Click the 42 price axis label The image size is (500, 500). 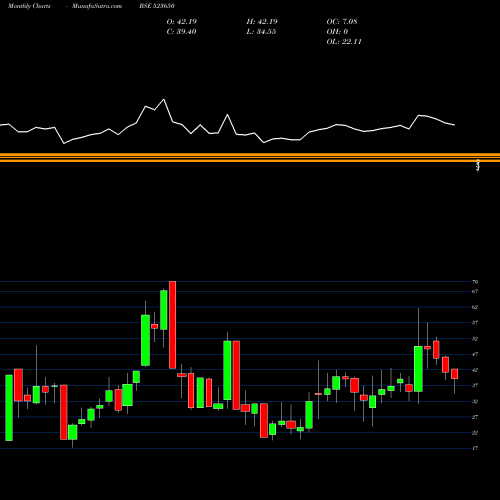click(475, 370)
